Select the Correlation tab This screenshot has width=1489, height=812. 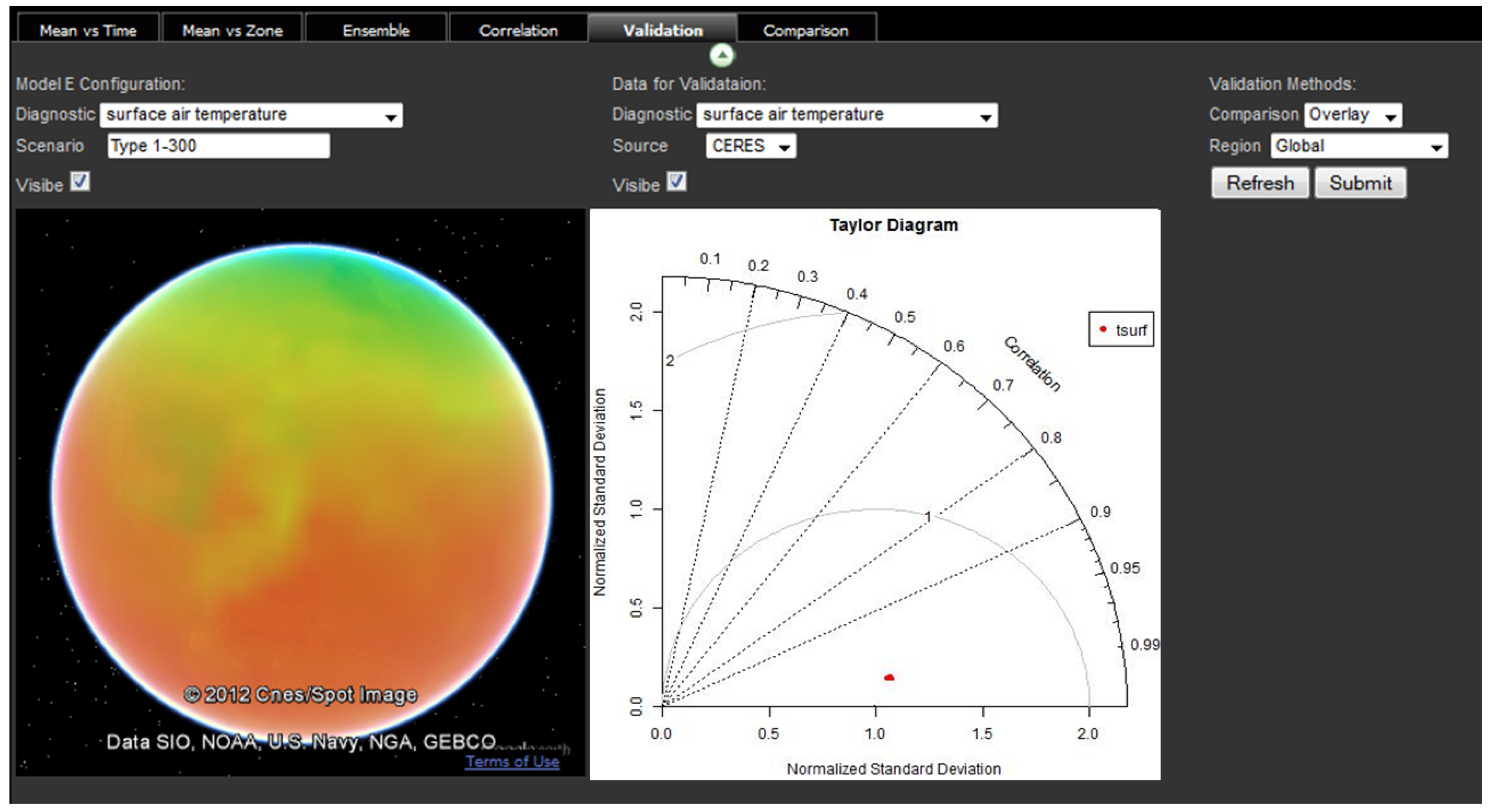[518, 30]
